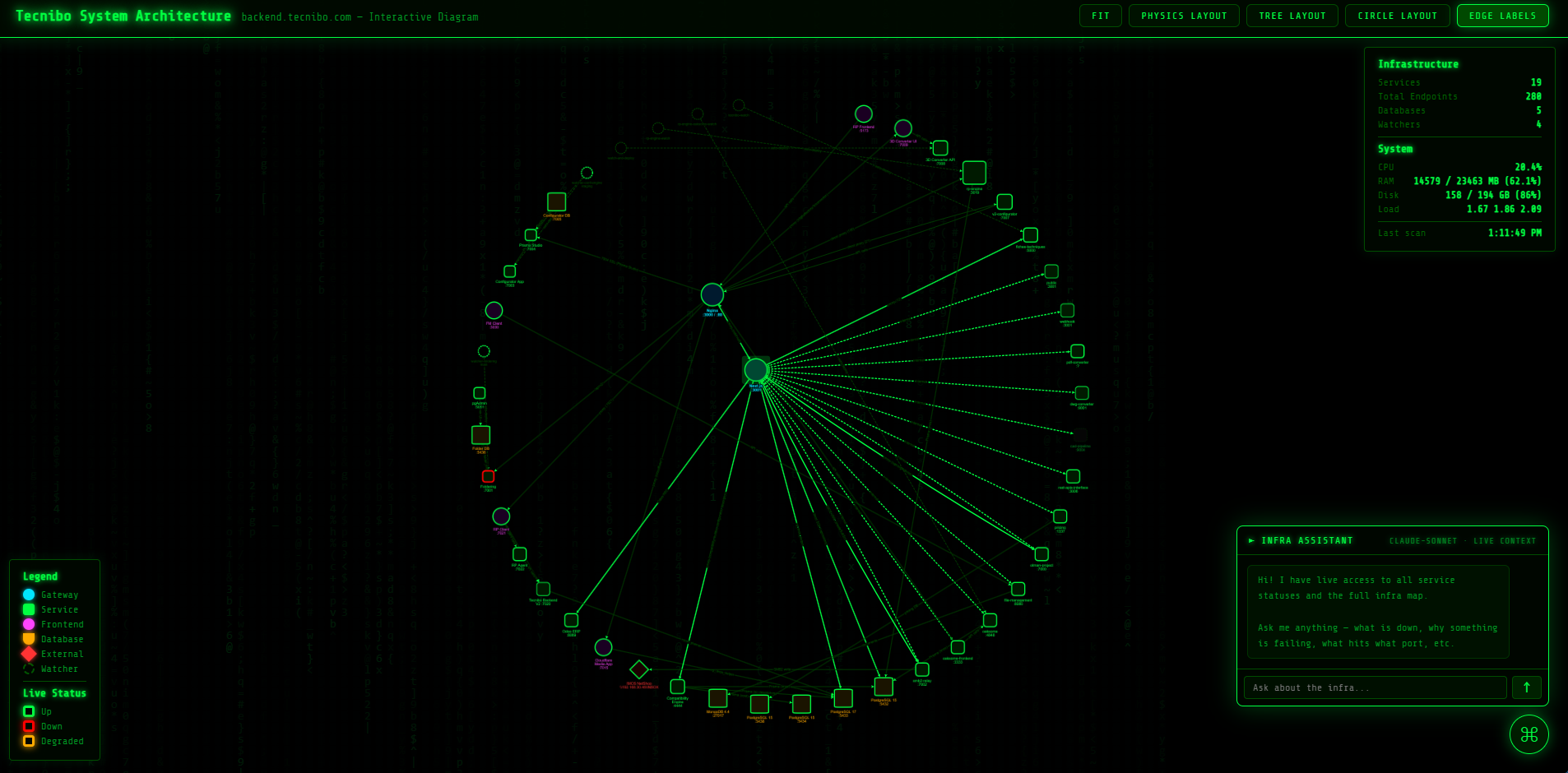1568x773 pixels.
Task: Select the Odoo ERP service node
Action: [571, 620]
